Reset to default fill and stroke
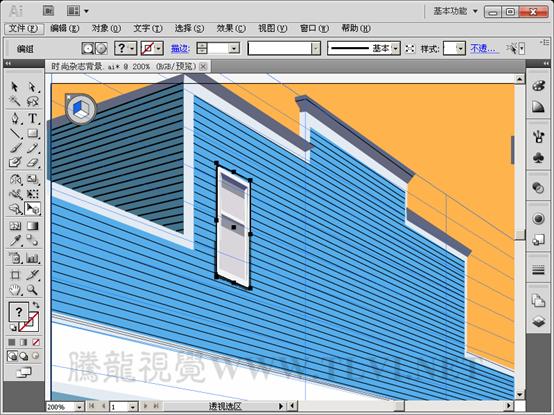 (13, 327)
